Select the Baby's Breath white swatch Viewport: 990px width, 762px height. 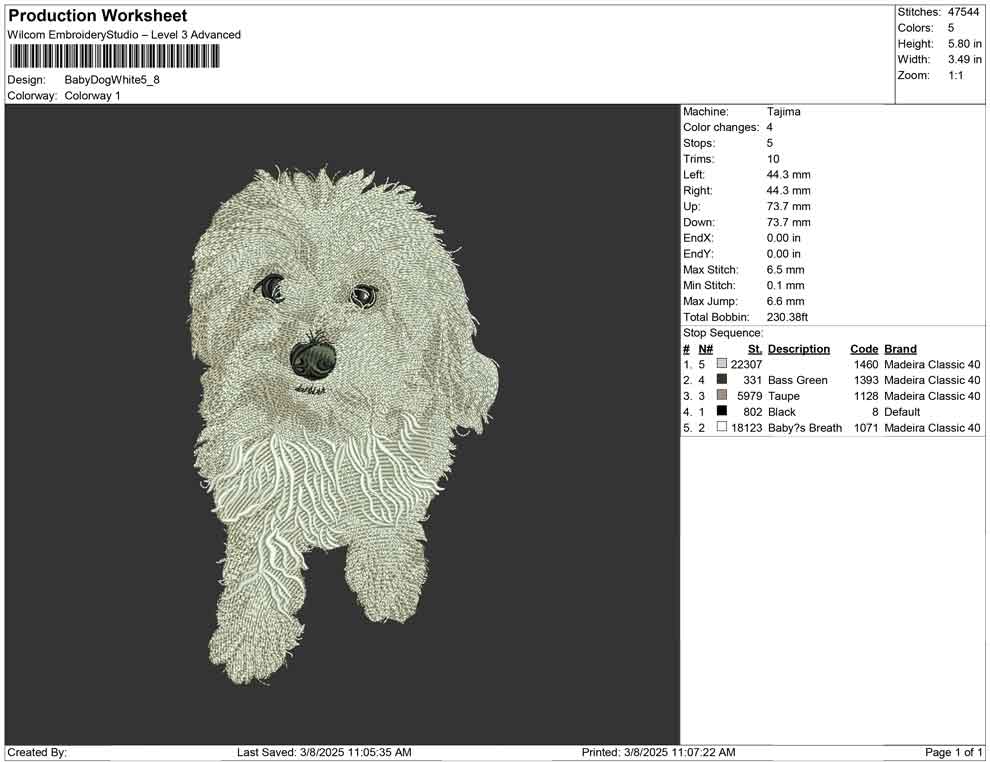722,428
